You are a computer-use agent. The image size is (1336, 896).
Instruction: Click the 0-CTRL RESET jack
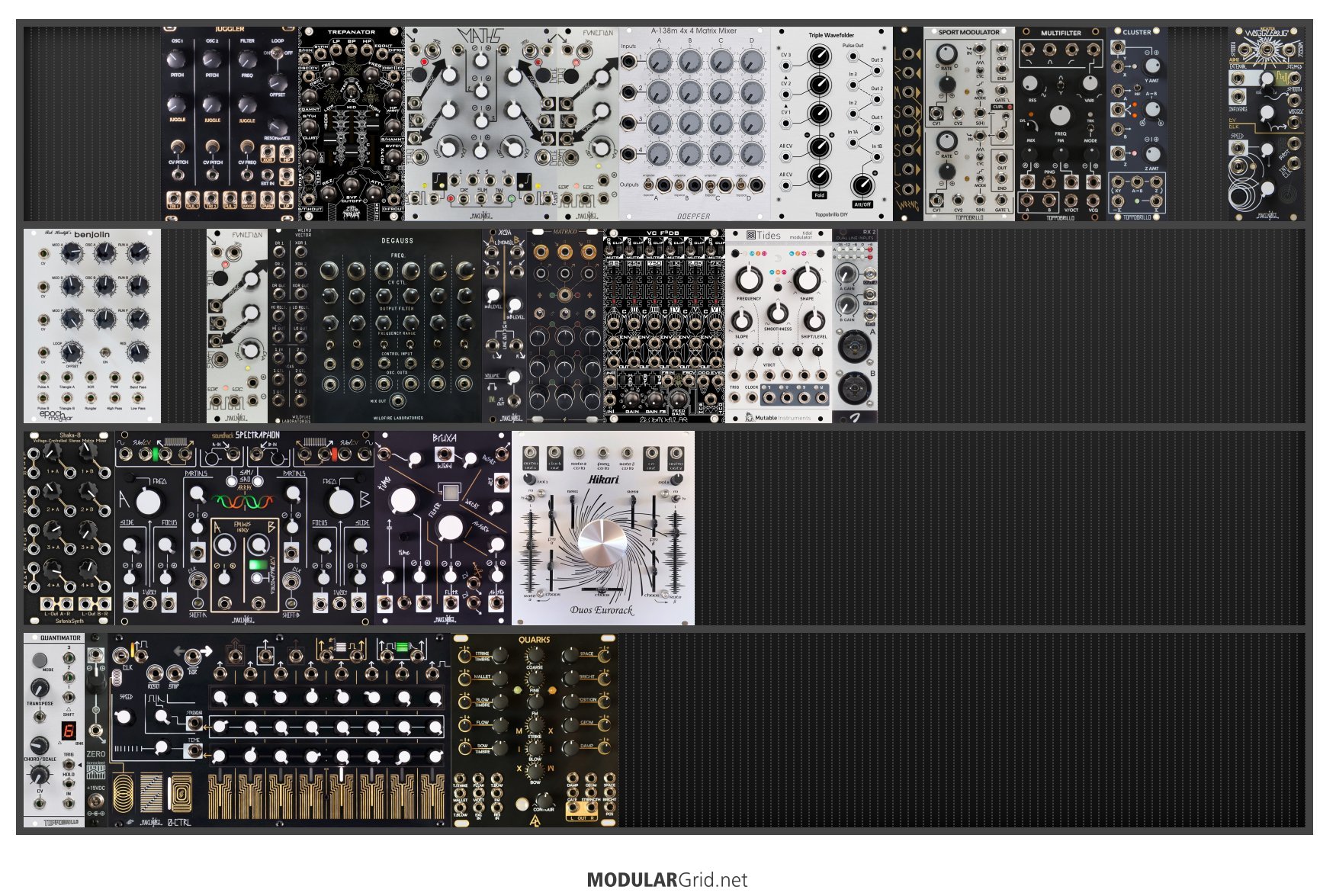[154, 673]
